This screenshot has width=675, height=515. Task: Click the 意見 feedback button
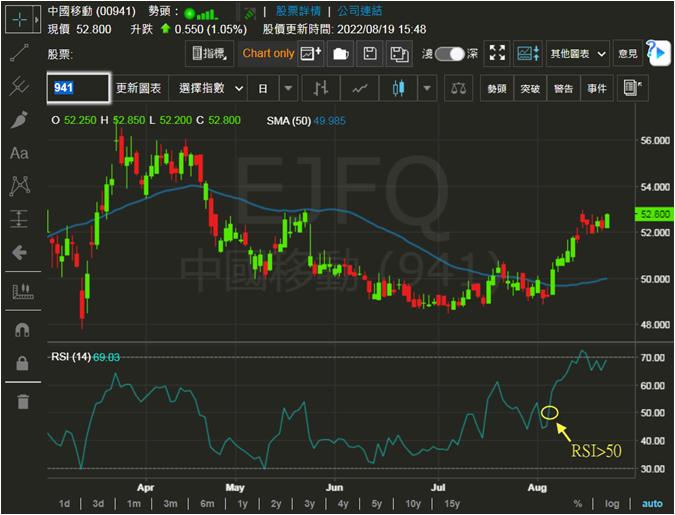628,53
